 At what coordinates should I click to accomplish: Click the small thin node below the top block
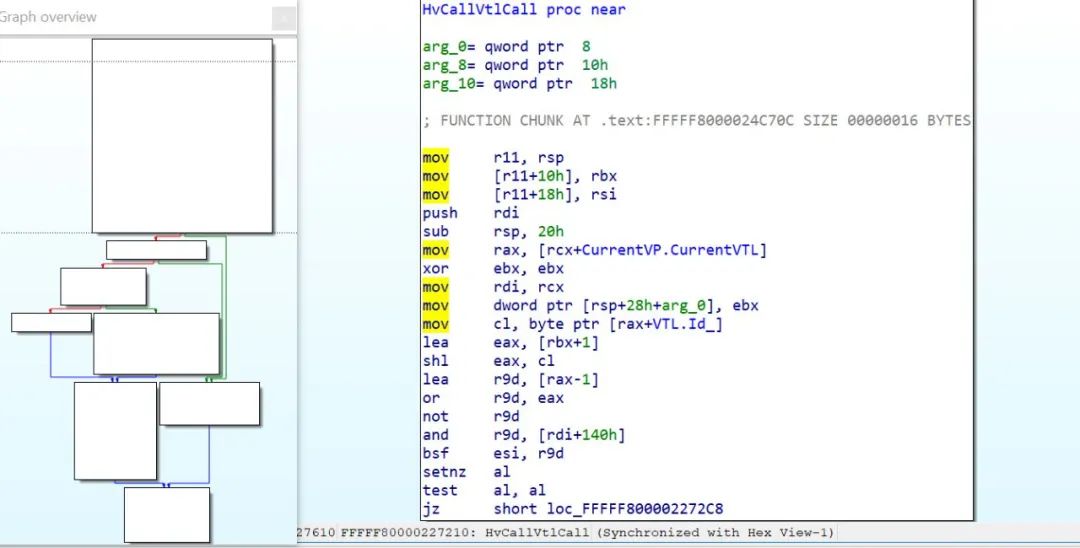(x=156, y=250)
